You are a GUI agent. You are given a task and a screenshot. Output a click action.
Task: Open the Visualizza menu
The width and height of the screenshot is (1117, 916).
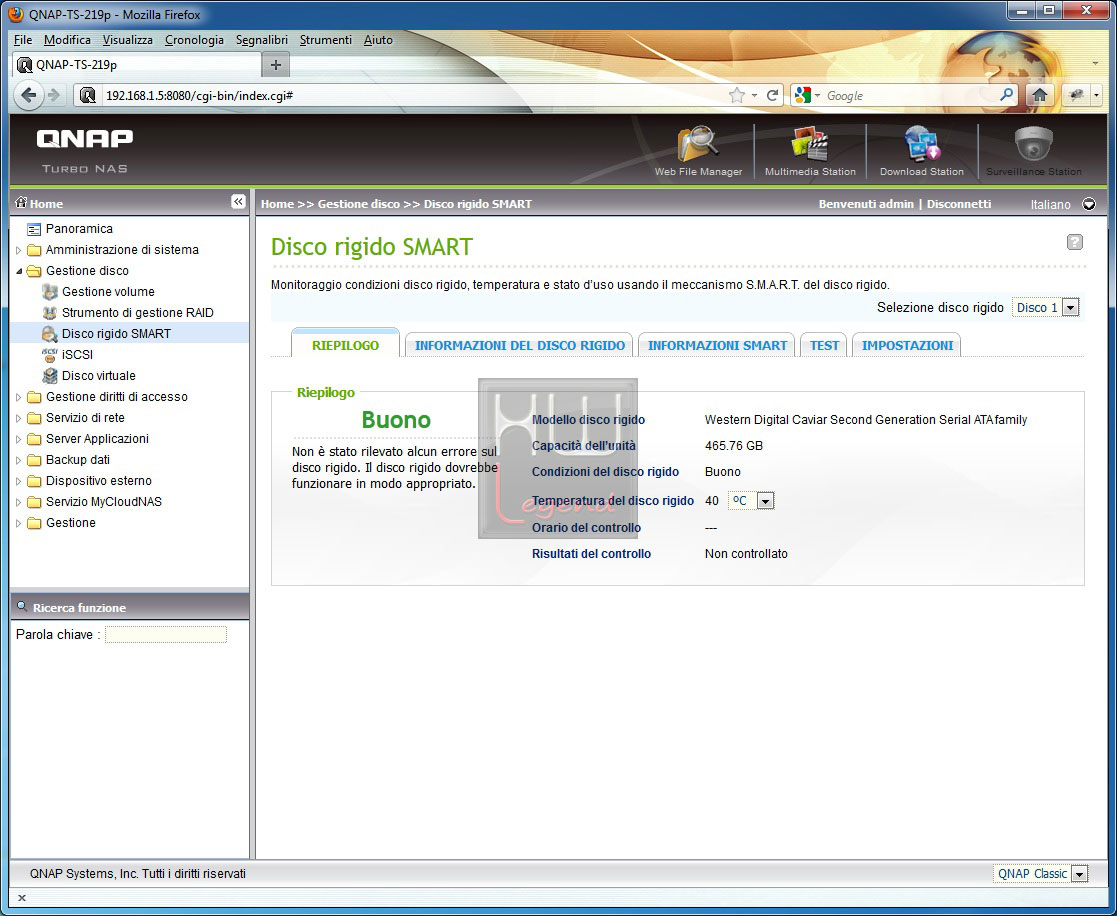pyautogui.click(x=128, y=40)
